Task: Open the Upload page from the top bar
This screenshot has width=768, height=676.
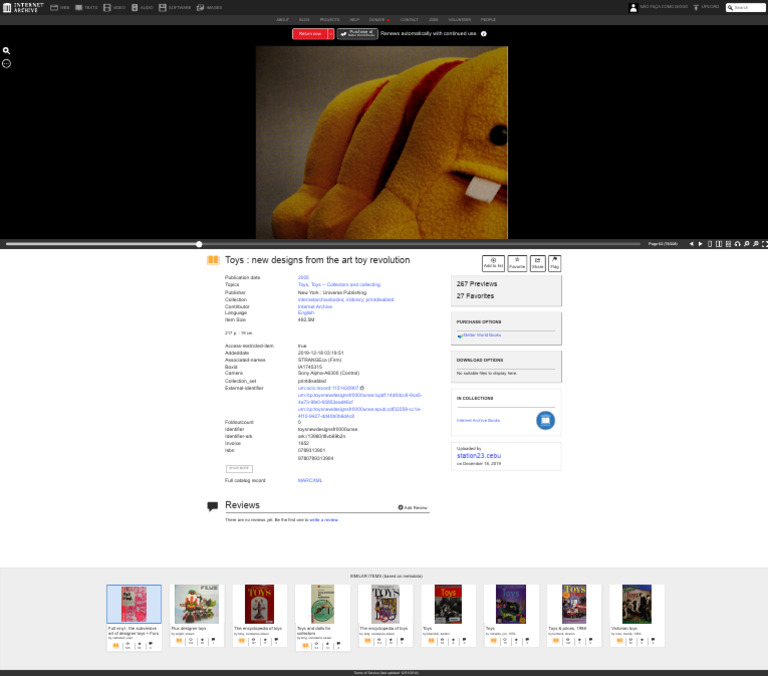Action: click(x=706, y=7)
